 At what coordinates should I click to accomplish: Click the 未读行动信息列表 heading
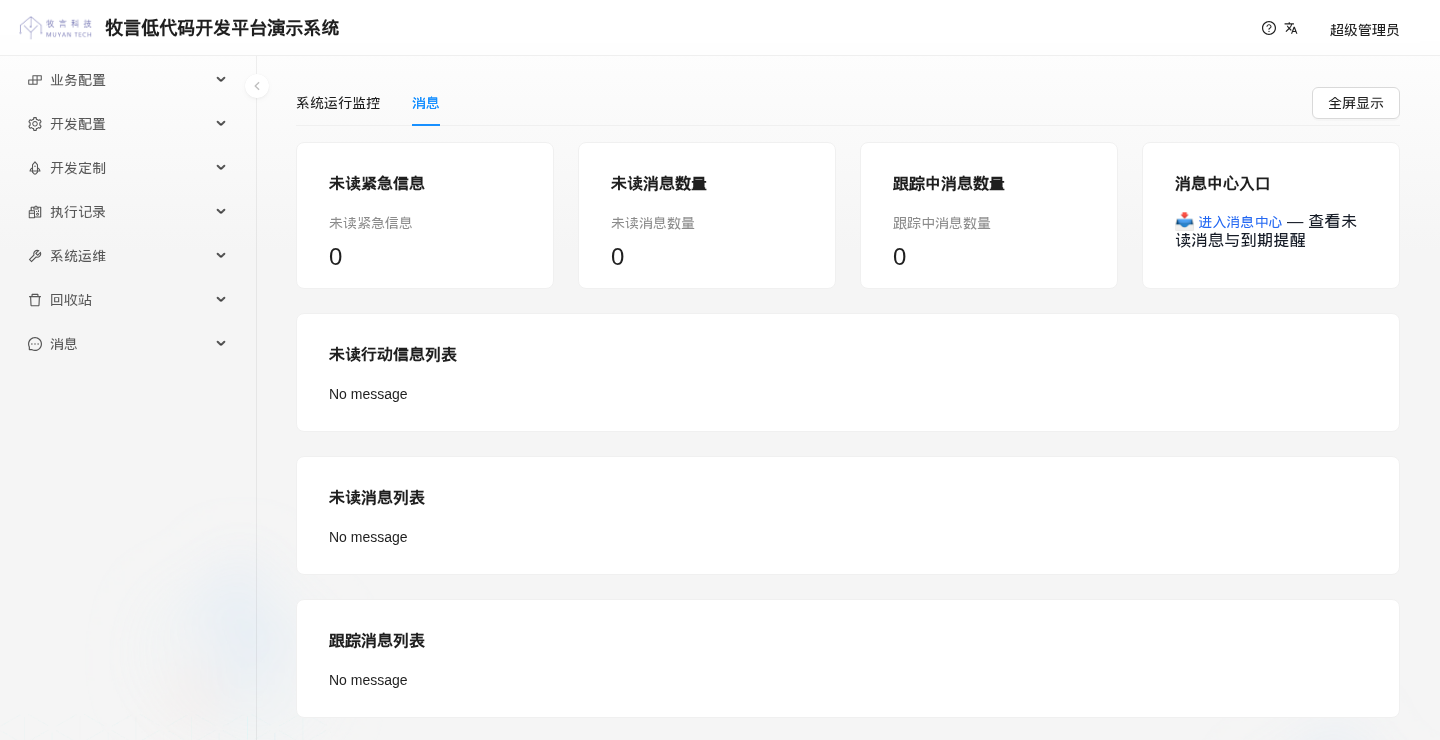393,354
